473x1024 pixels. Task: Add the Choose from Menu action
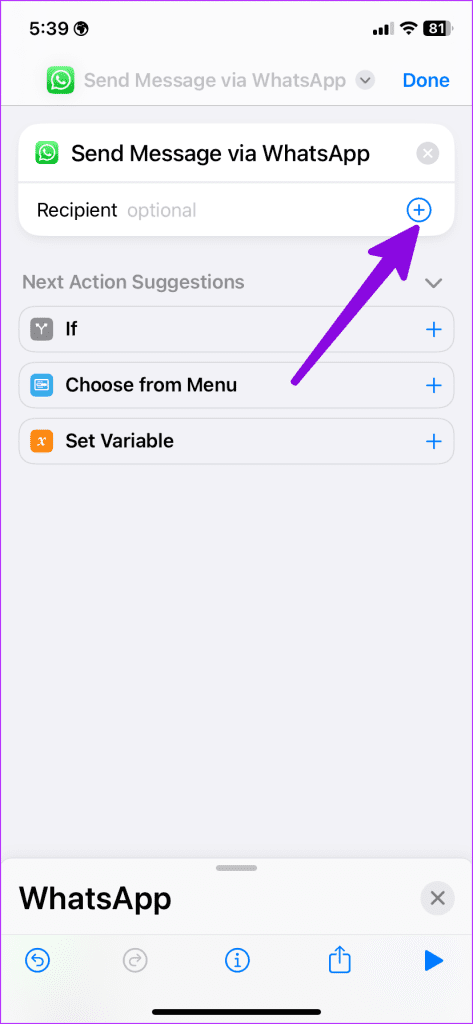(x=434, y=385)
